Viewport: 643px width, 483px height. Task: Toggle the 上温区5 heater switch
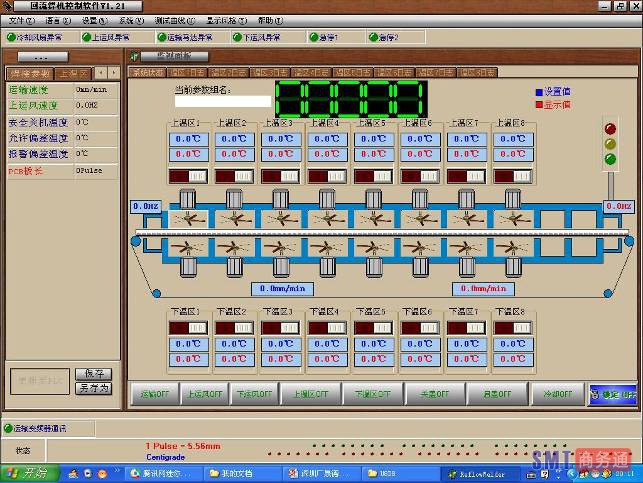click(373, 176)
